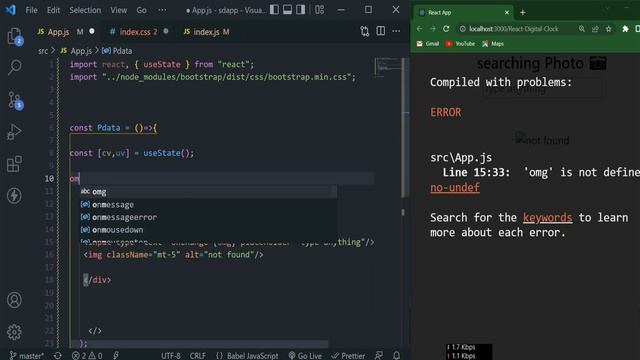Click the feedback icon in status bar
The height and width of the screenshot is (360, 640).
pos(379,356)
